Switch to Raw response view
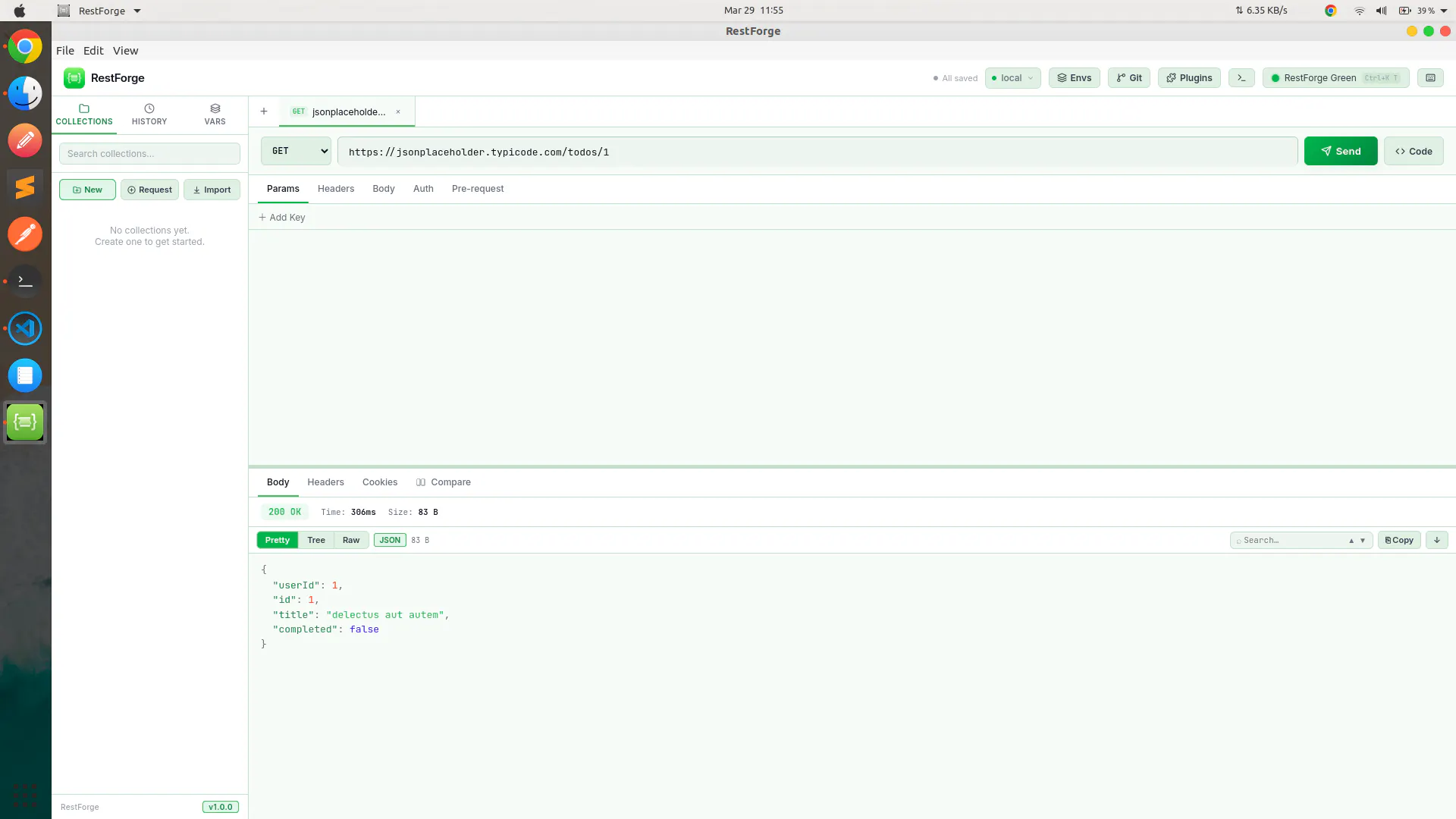The width and height of the screenshot is (1456, 819). pos(351,540)
